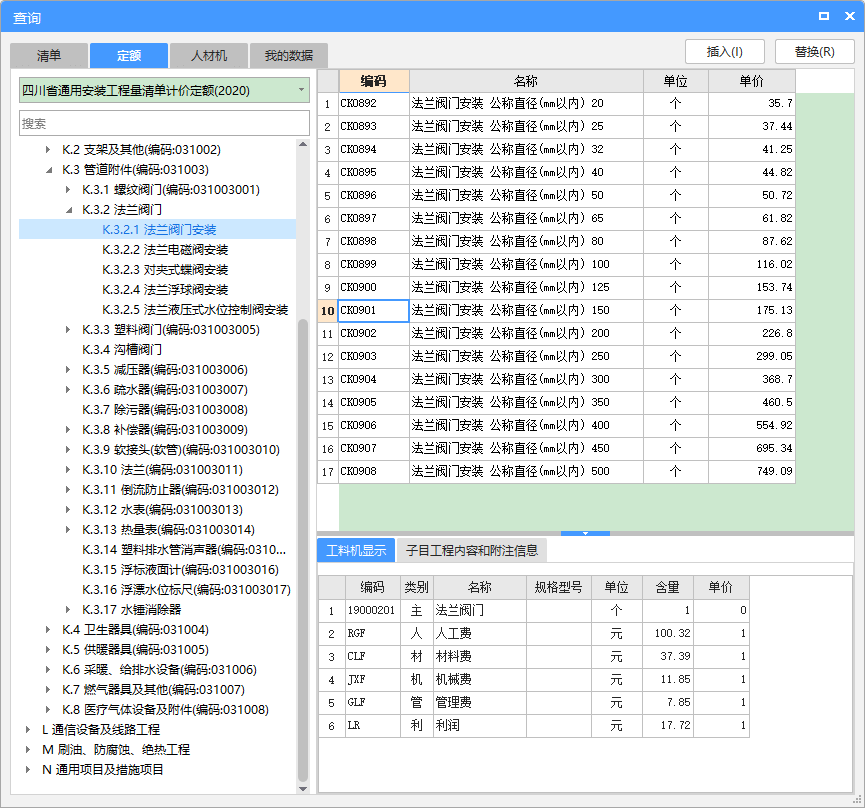
Task: Open the 我的数据 tab
Action: click(x=289, y=56)
